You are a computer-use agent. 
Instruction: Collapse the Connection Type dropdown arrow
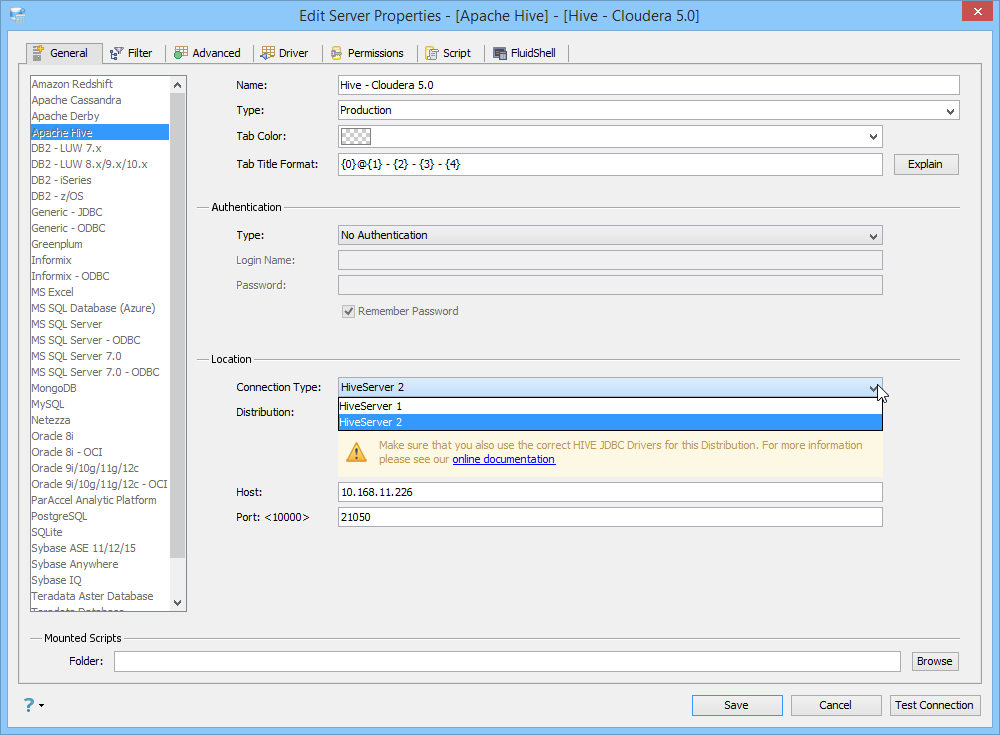(x=873, y=387)
